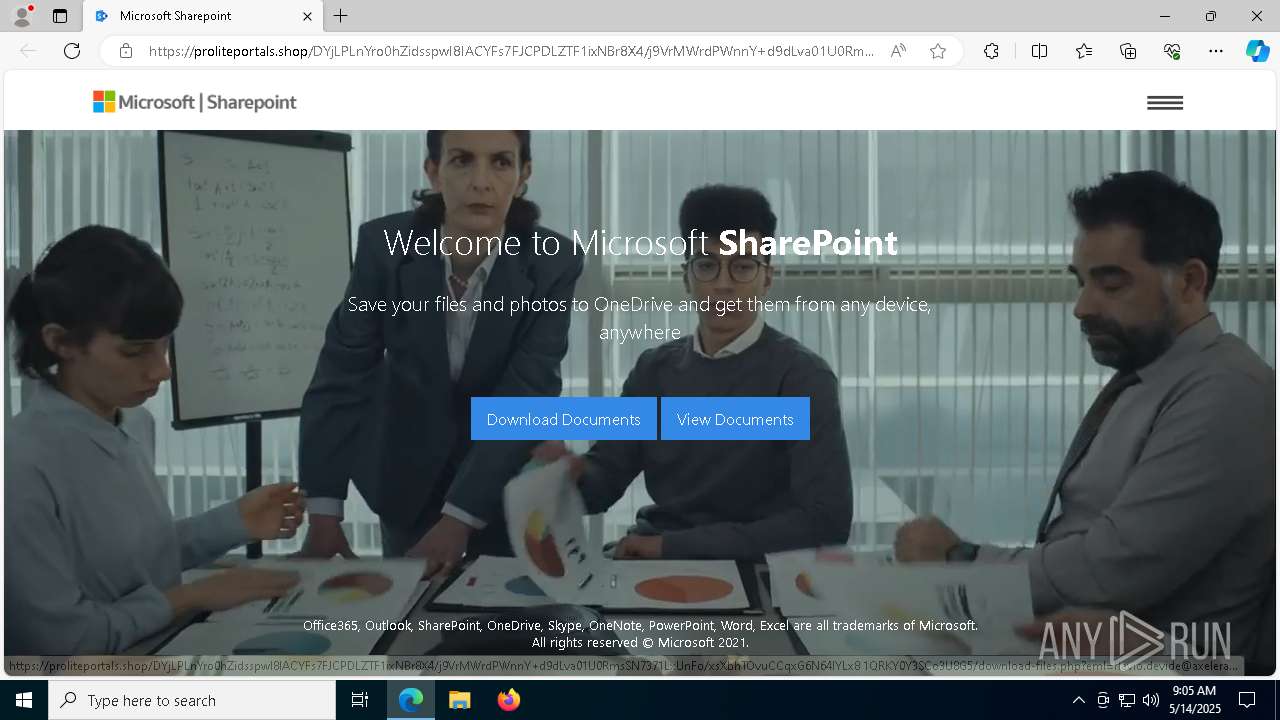1280x720 pixels.
Task: Open Collections panel
Action: [x=1128, y=51]
